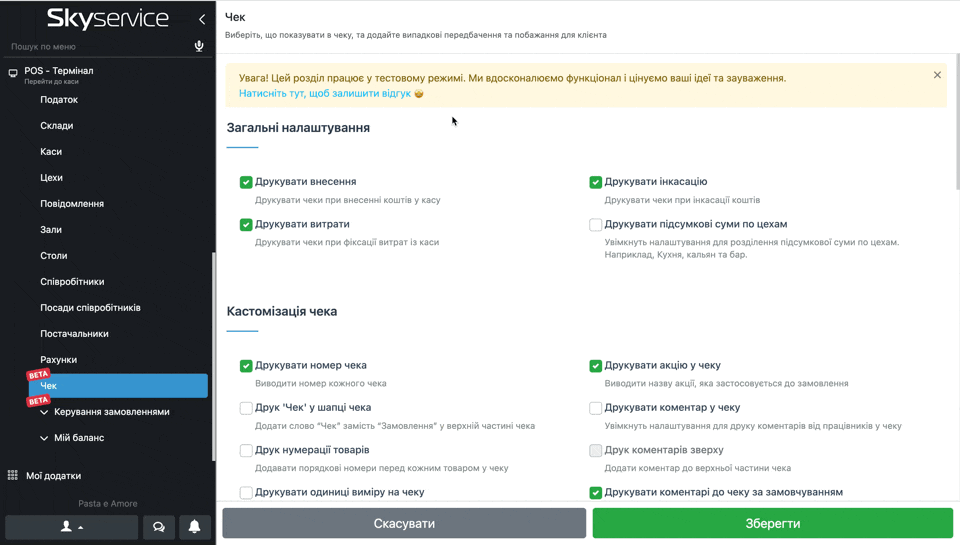
Task: Go to Рахунки in sidebar
Action: 58,360
